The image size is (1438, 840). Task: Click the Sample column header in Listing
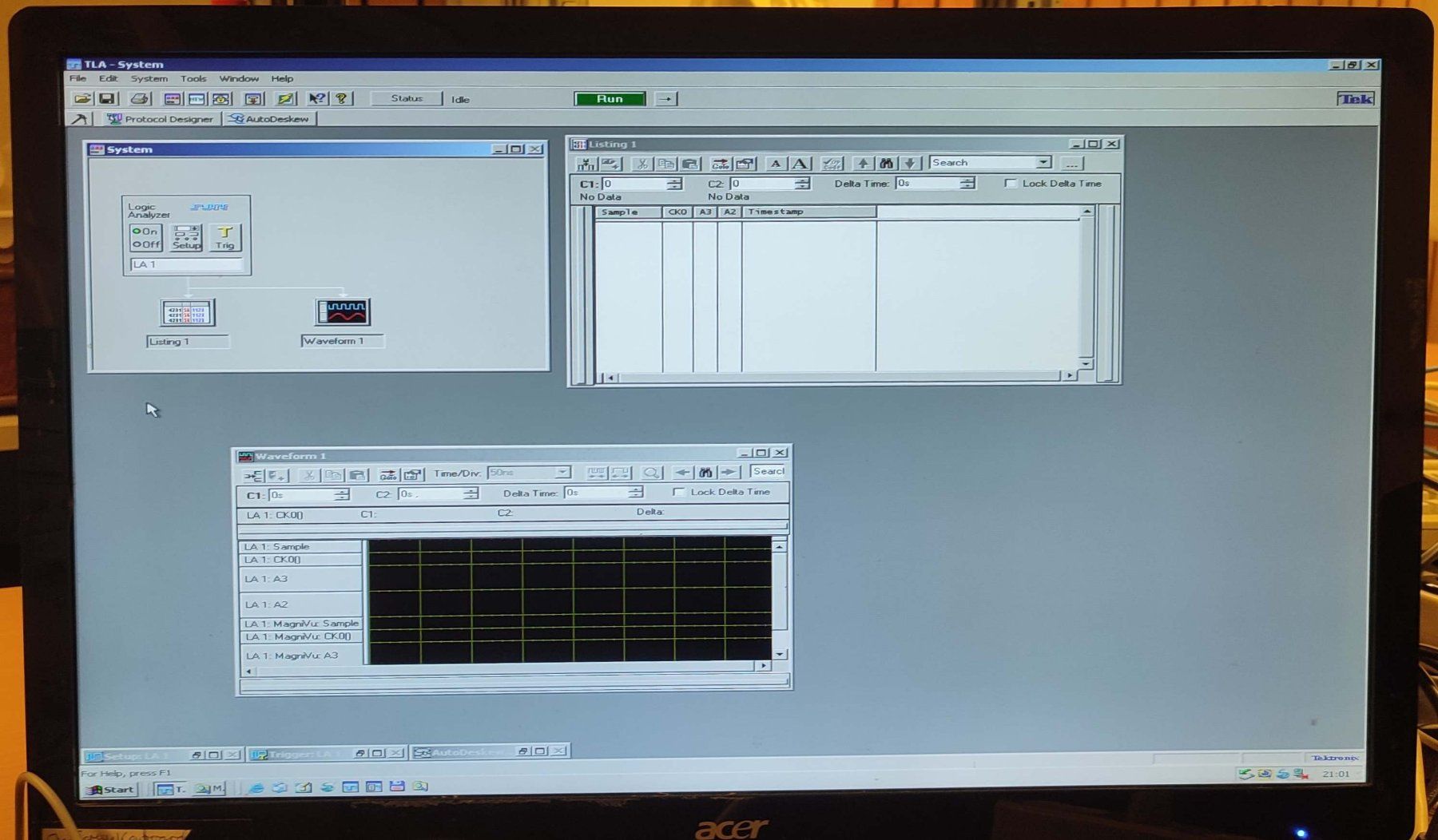click(629, 212)
